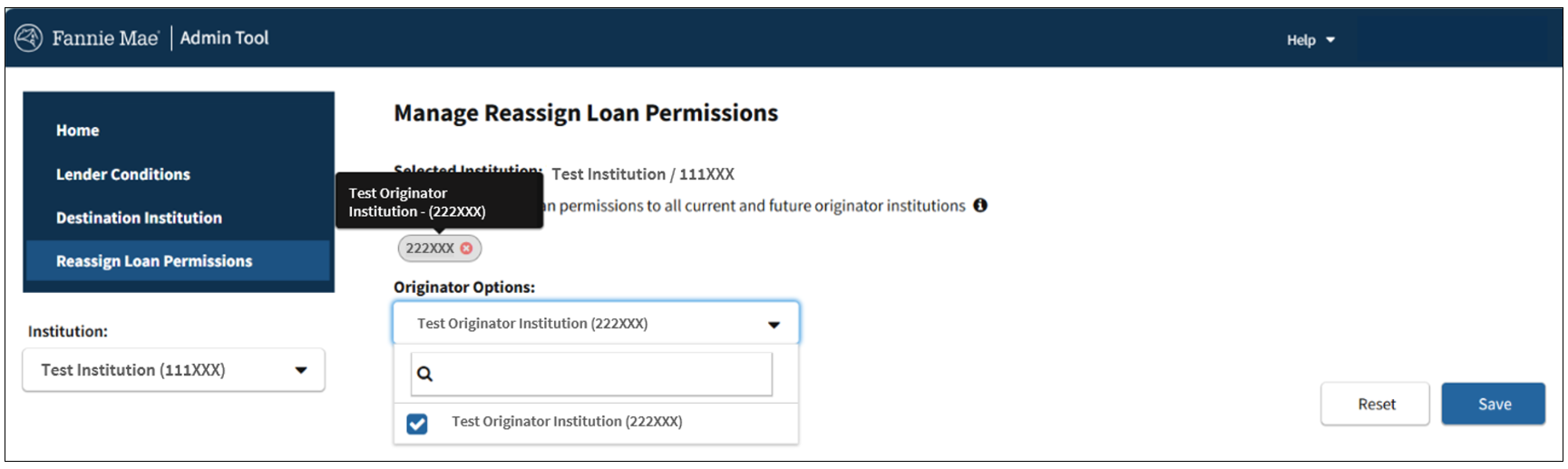Open the Lender Conditions page
Screen dimensions: 1568x469
[123, 174]
